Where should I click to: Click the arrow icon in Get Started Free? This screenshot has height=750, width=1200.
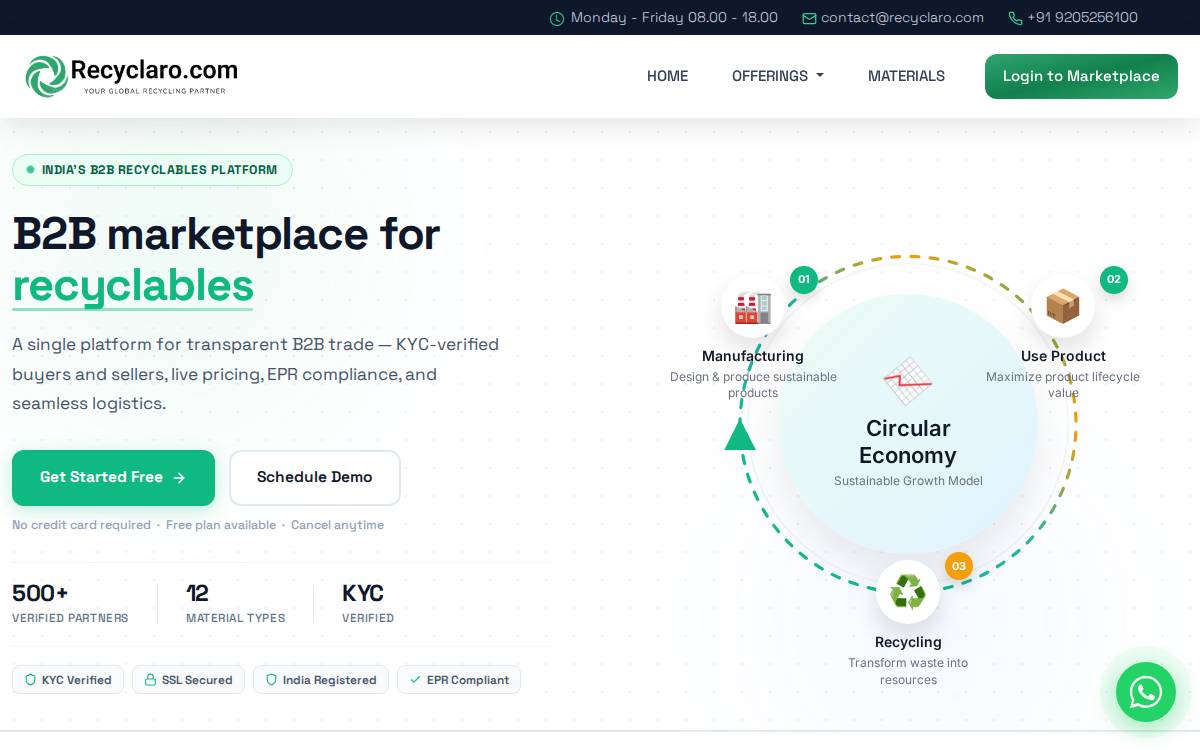point(179,478)
